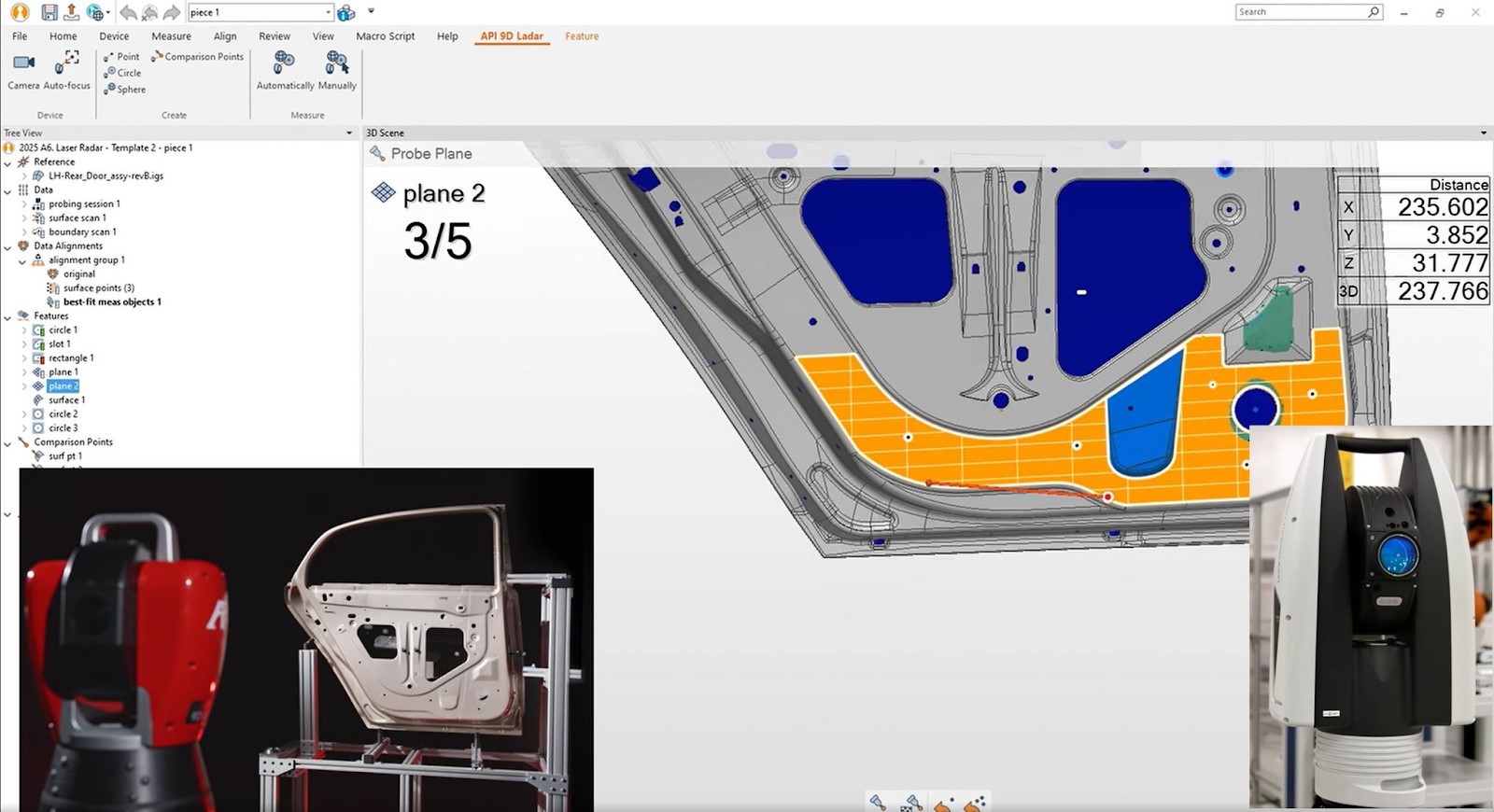Select best-fit meas objects 1 alignment
Image resolution: width=1494 pixels, height=812 pixels.
tap(112, 302)
